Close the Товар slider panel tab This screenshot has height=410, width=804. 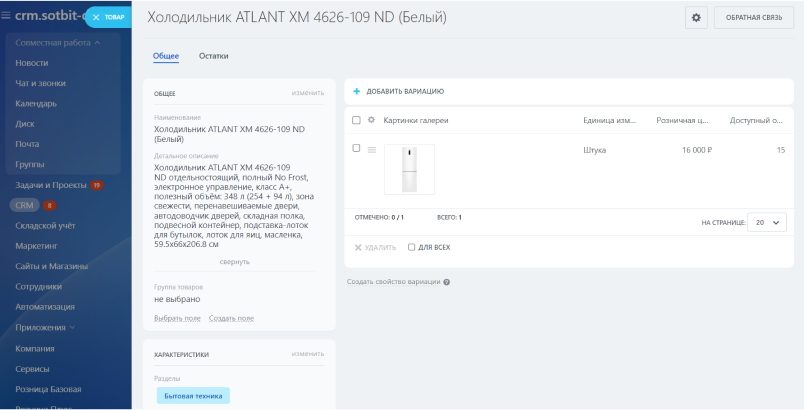[96, 17]
